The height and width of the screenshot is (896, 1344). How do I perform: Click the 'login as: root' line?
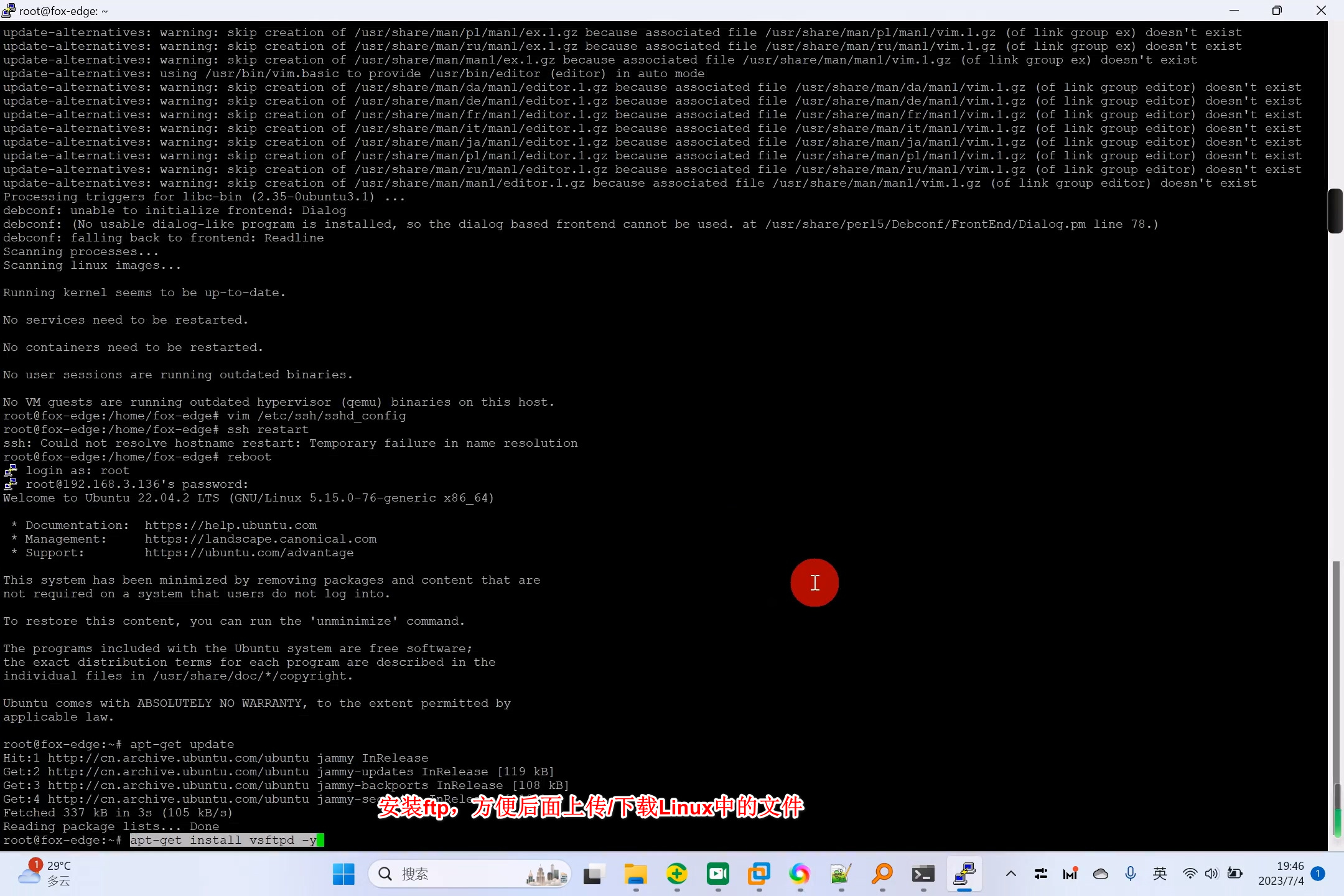(x=77, y=471)
